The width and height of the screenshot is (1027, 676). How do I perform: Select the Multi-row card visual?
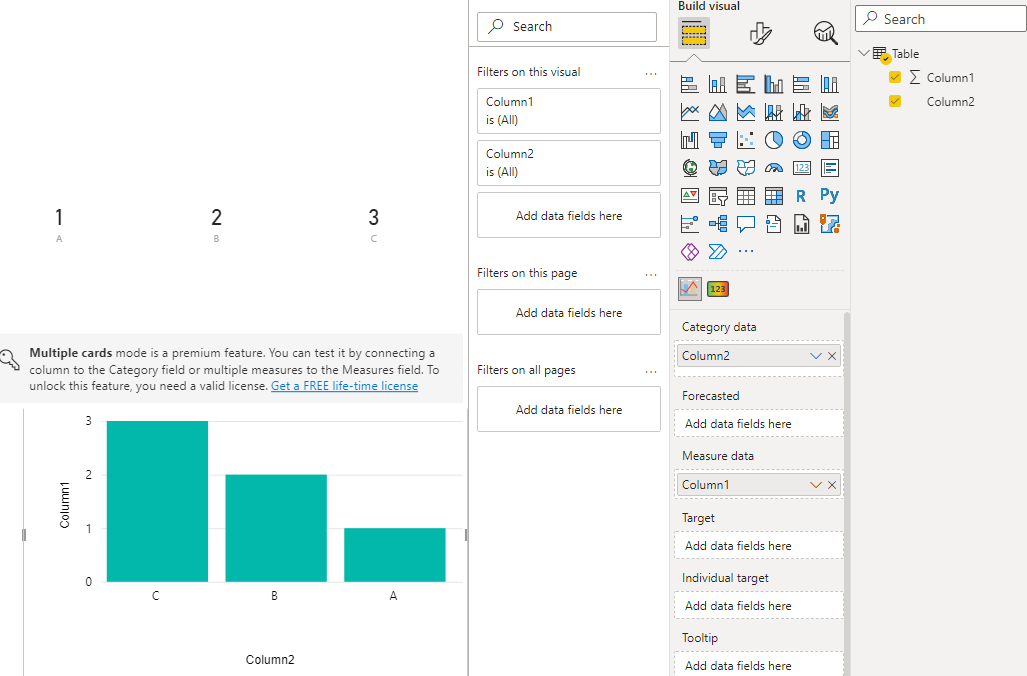(x=830, y=168)
